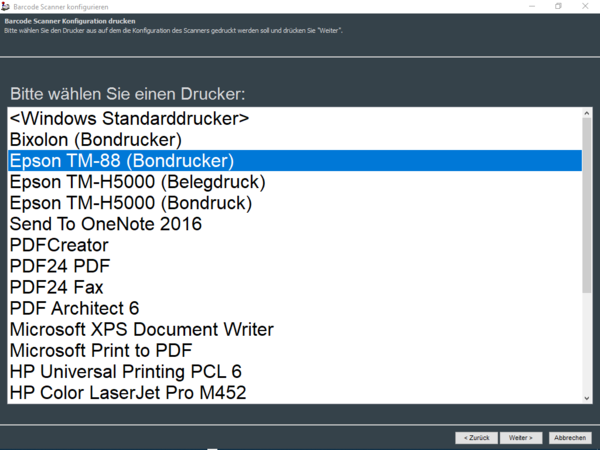The image size is (600, 450).
Task: Select the PDF24 Fax entry
Action: [57, 287]
